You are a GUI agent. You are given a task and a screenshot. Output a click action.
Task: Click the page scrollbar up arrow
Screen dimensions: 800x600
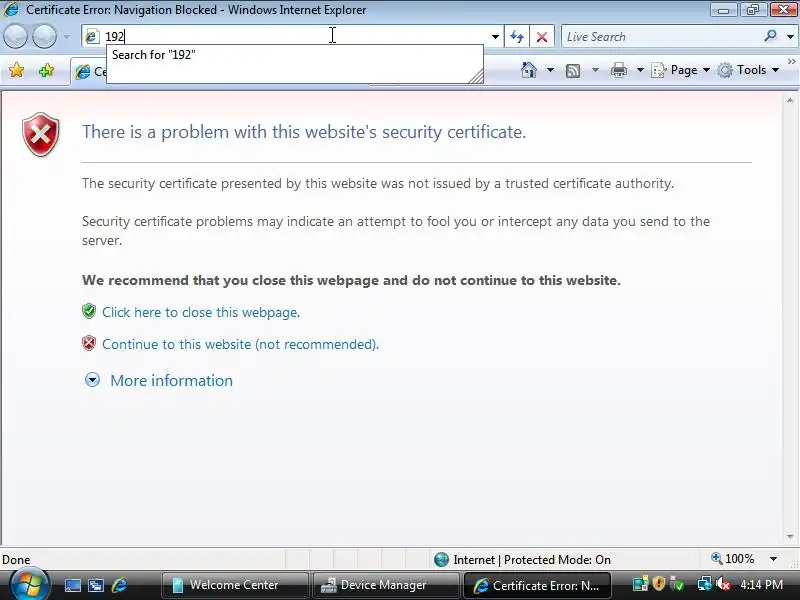790,101
